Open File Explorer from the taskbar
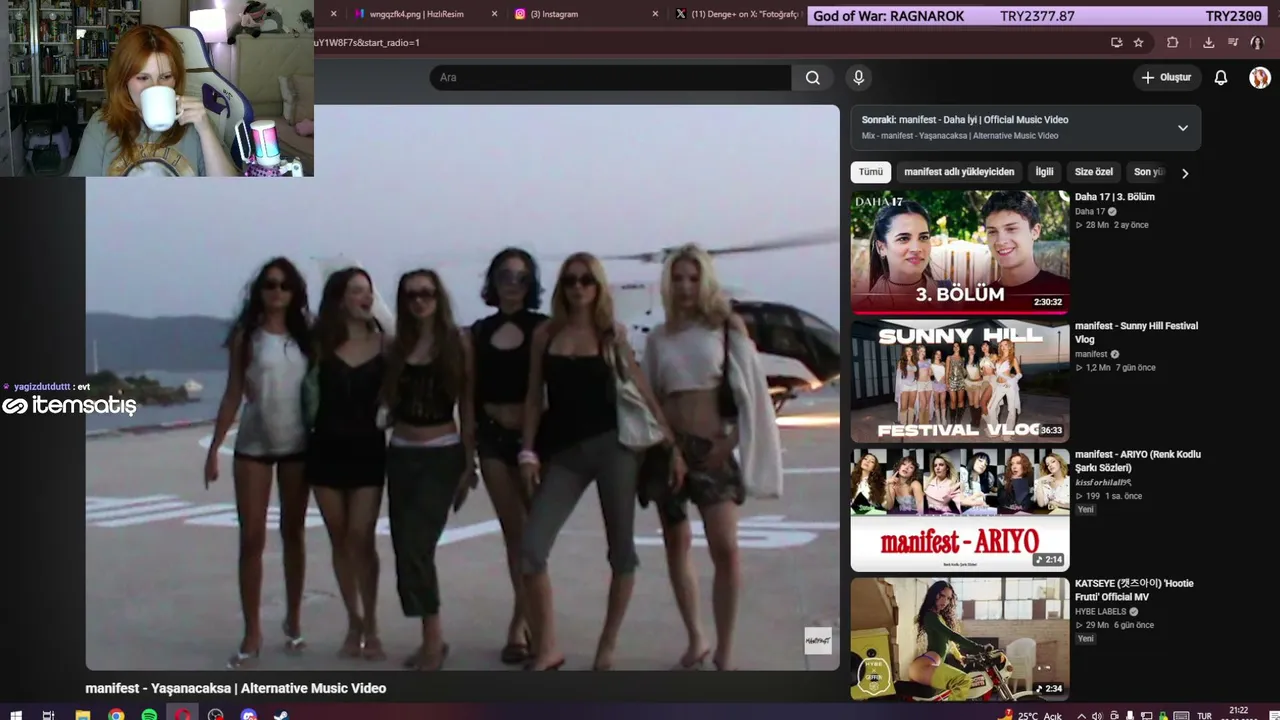 [x=83, y=715]
